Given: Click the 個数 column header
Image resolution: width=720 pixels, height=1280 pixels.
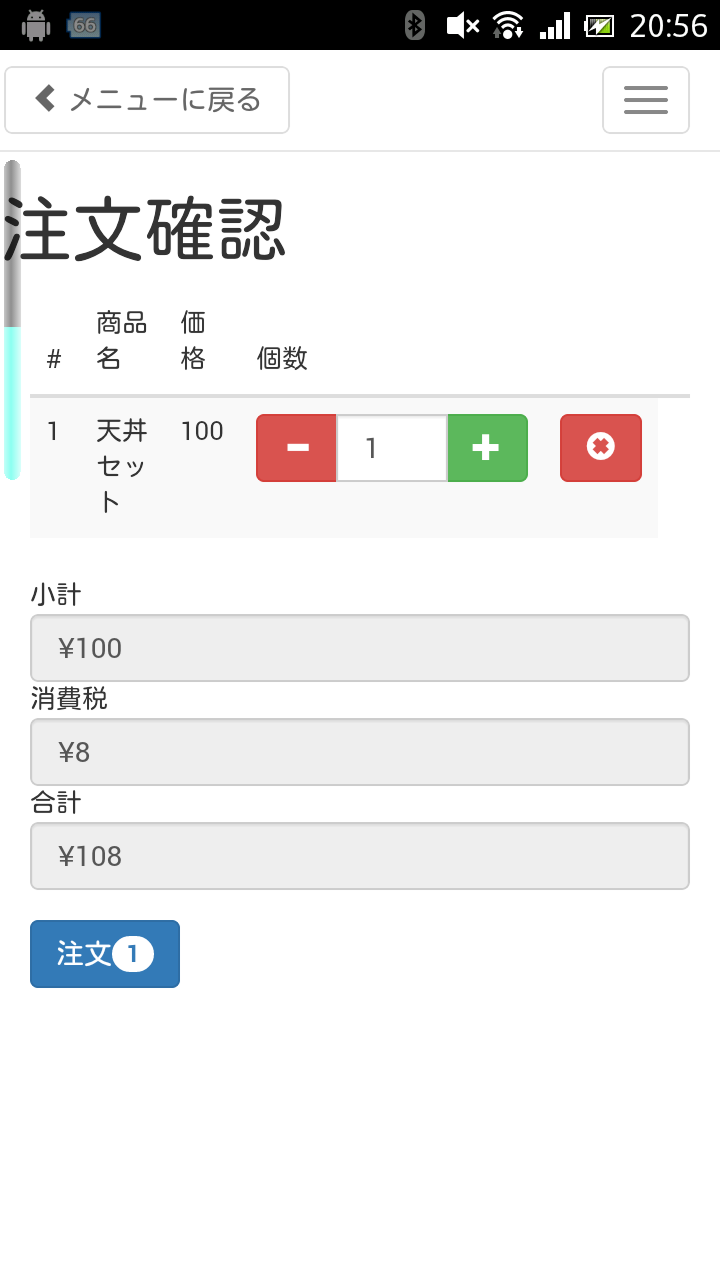Looking at the screenshot, I should click(x=282, y=359).
